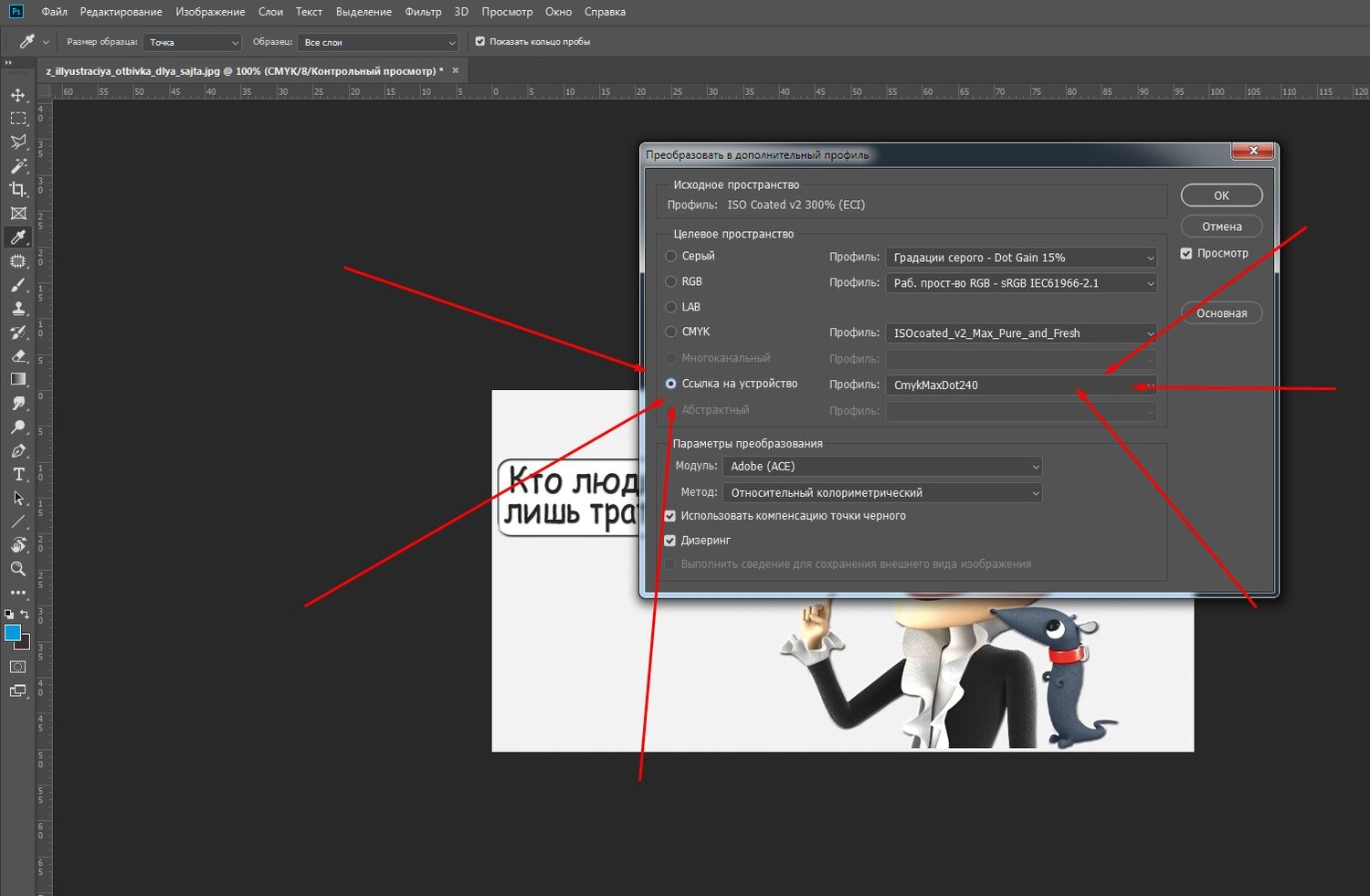Open the Фильтр menu

click(423, 12)
